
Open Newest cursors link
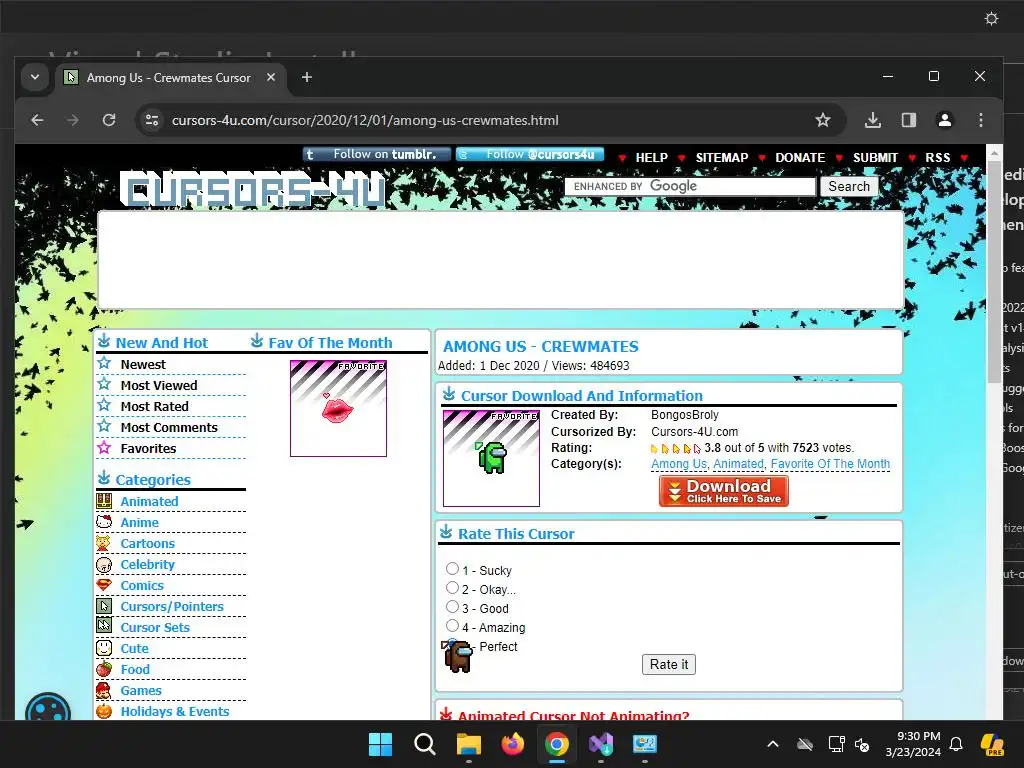click(x=143, y=364)
